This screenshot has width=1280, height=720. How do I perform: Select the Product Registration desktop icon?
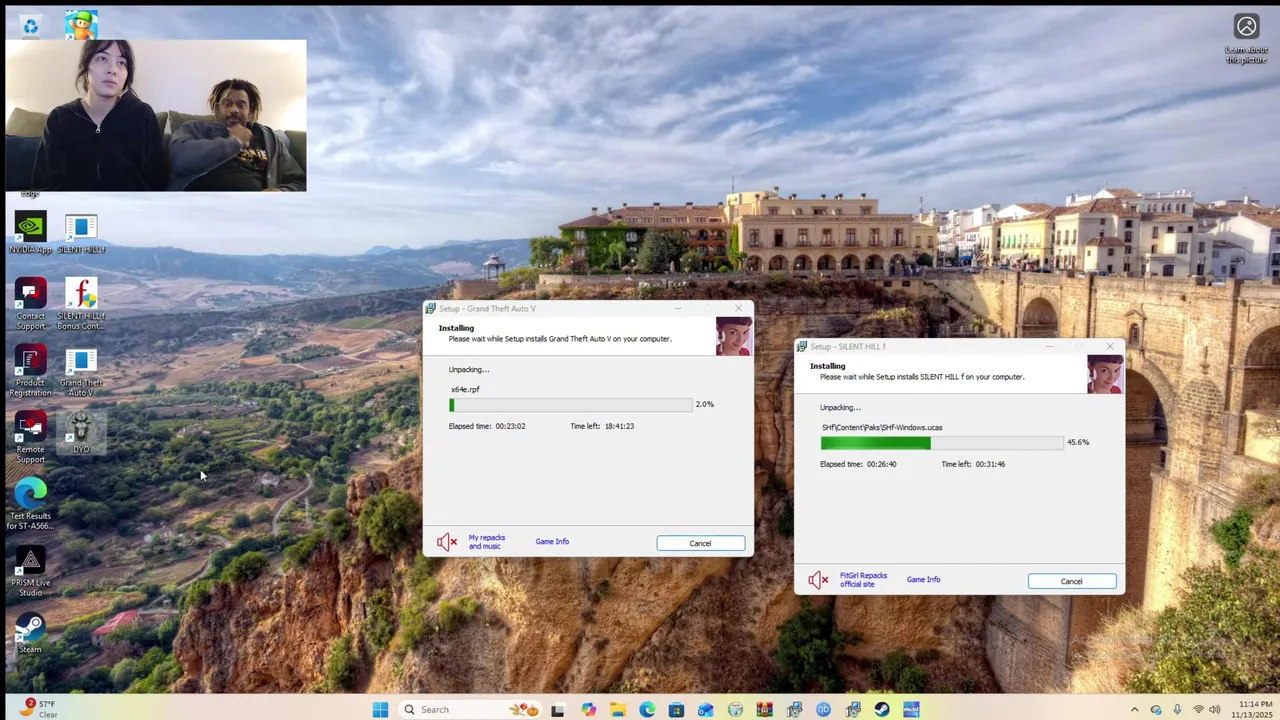[30, 371]
